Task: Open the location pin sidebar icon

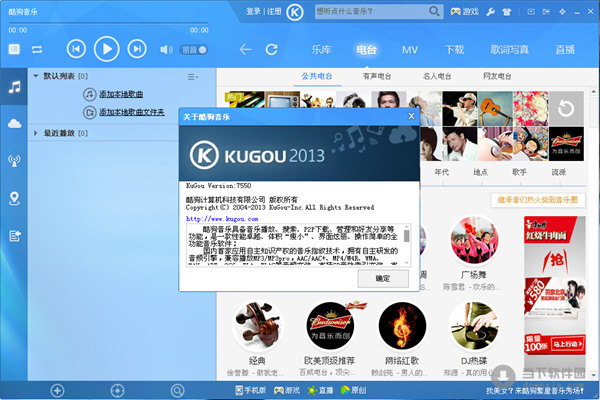Action: click(x=14, y=198)
